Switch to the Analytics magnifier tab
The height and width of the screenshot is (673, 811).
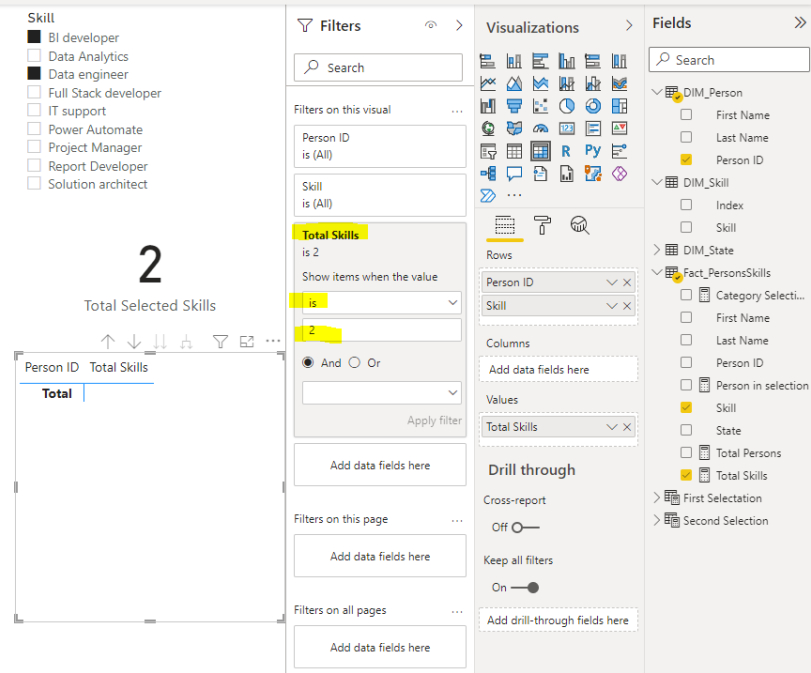click(x=580, y=226)
